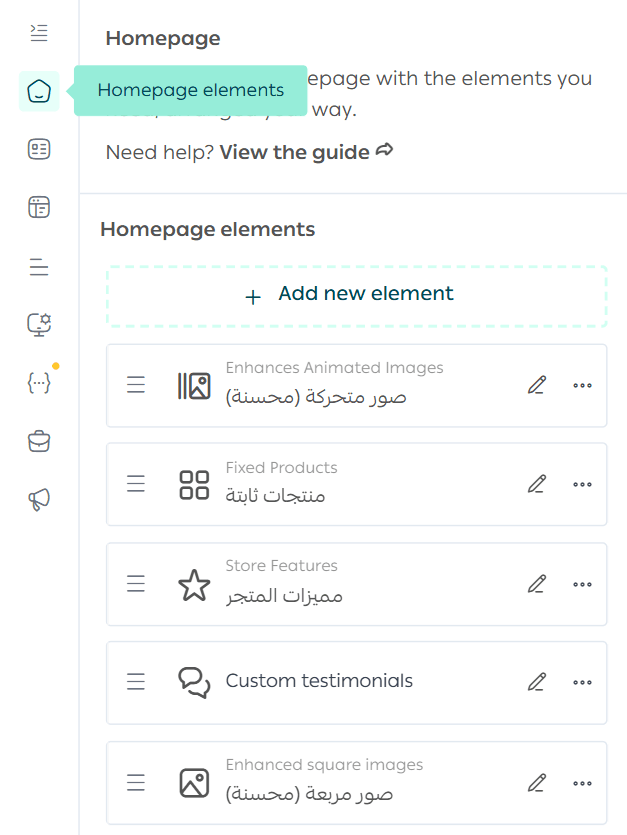The image size is (627, 835).
Task: Open more options for Store Features
Action: point(582,584)
